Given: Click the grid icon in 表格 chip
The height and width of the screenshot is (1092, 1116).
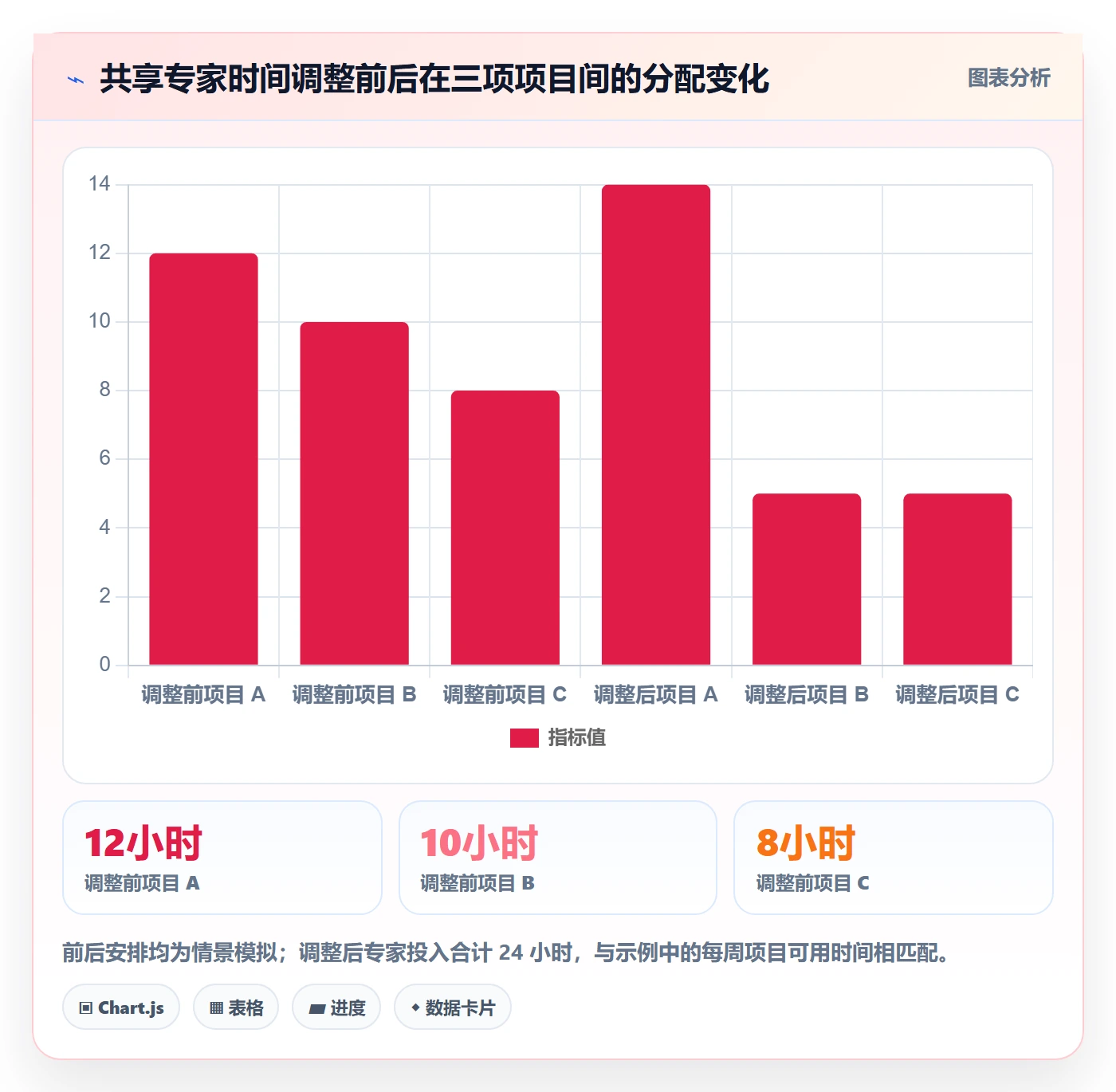Looking at the screenshot, I should (x=216, y=1008).
